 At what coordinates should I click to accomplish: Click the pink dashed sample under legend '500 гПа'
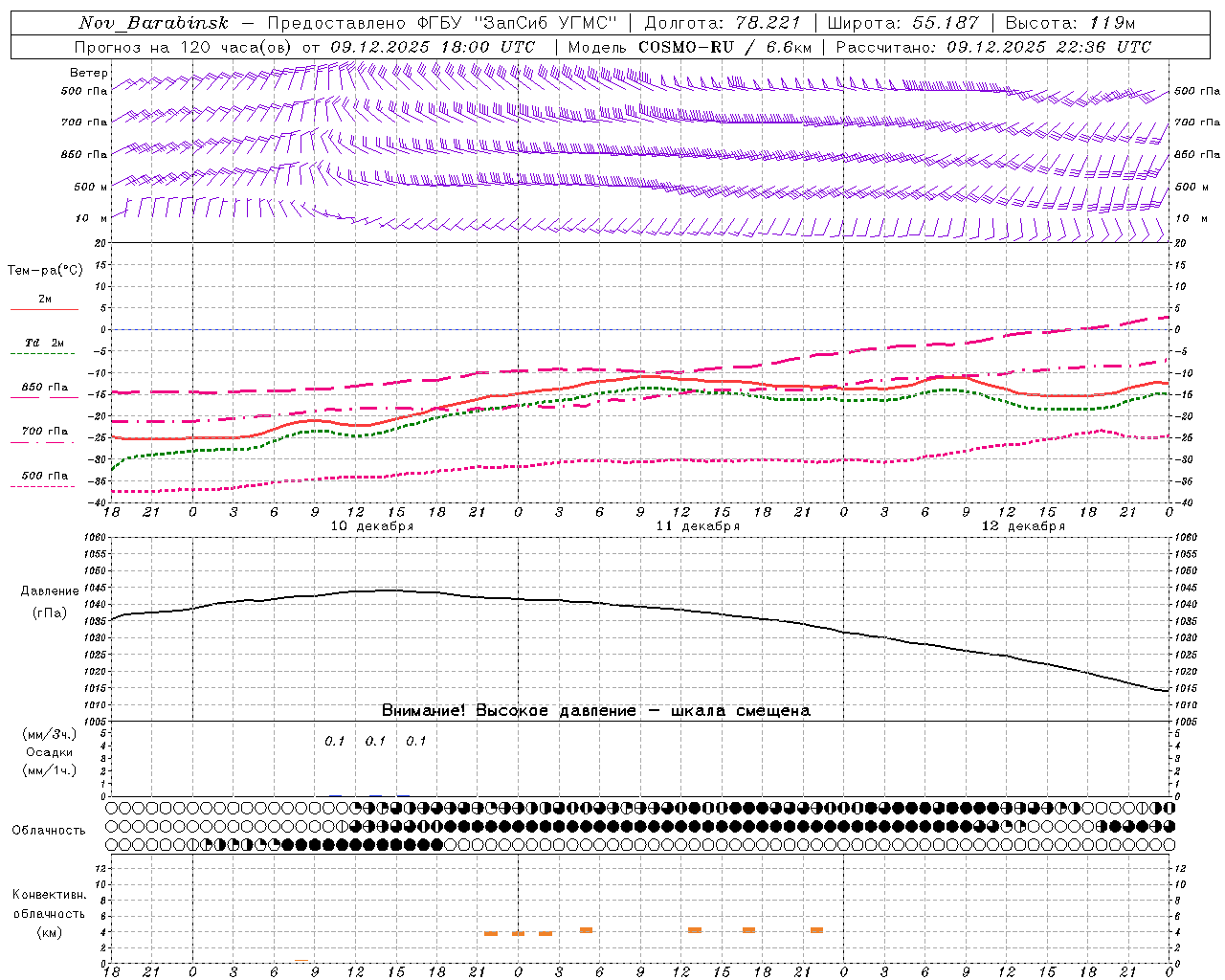[44, 486]
